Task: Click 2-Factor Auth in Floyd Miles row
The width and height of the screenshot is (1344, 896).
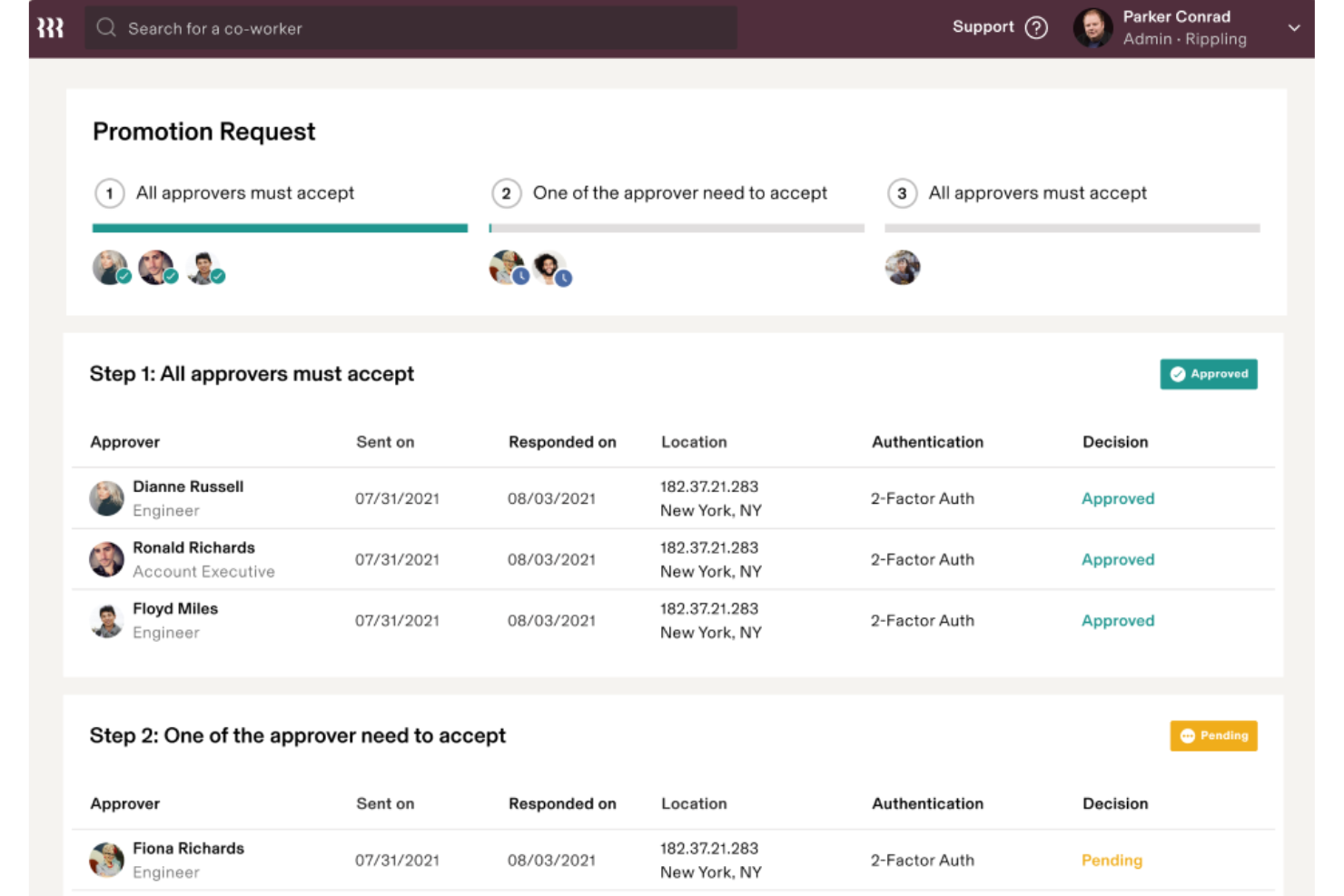Action: pos(923,621)
